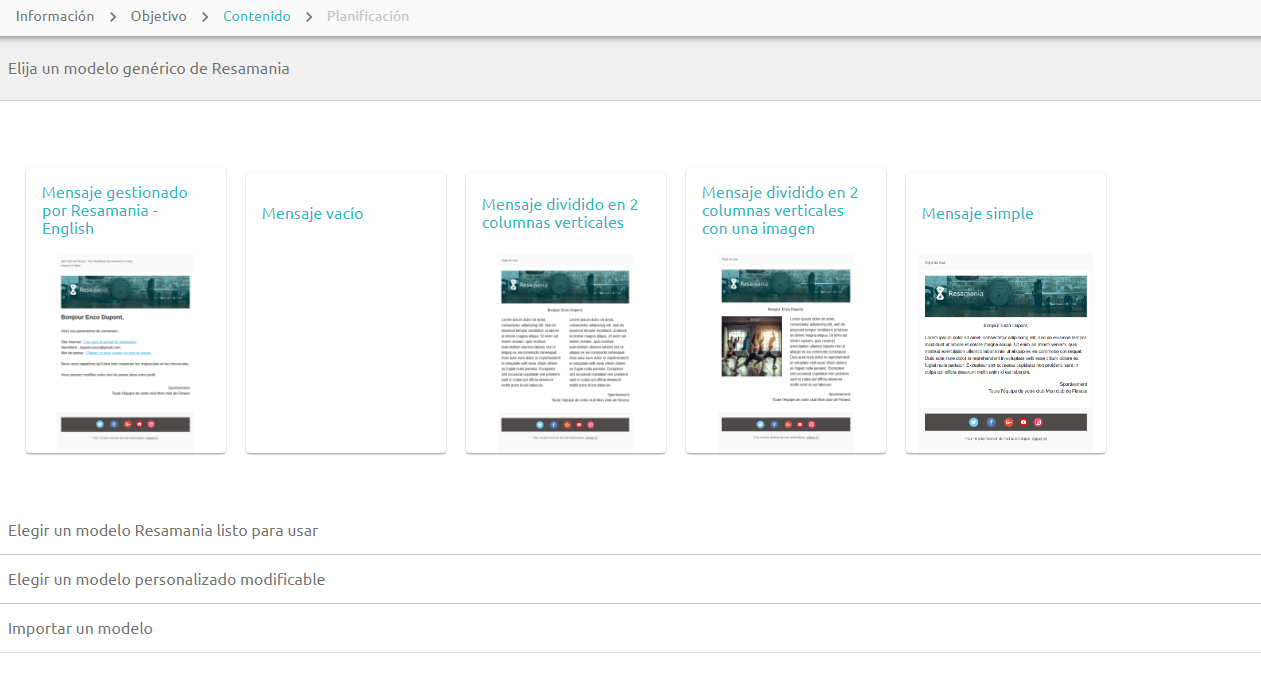
Task: Expand 'Elegir un modelo Resamania listo para usar'
Action: [x=630, y=530]
